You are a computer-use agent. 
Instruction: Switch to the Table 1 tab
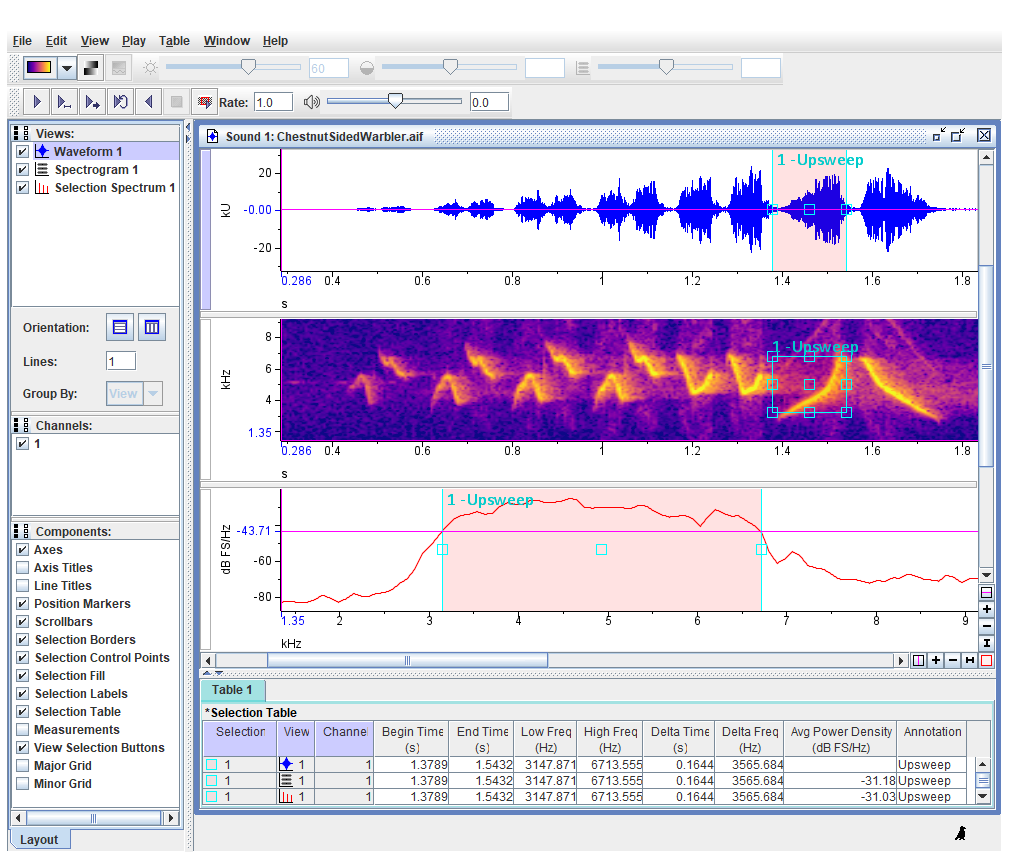[x=232, y=690]
